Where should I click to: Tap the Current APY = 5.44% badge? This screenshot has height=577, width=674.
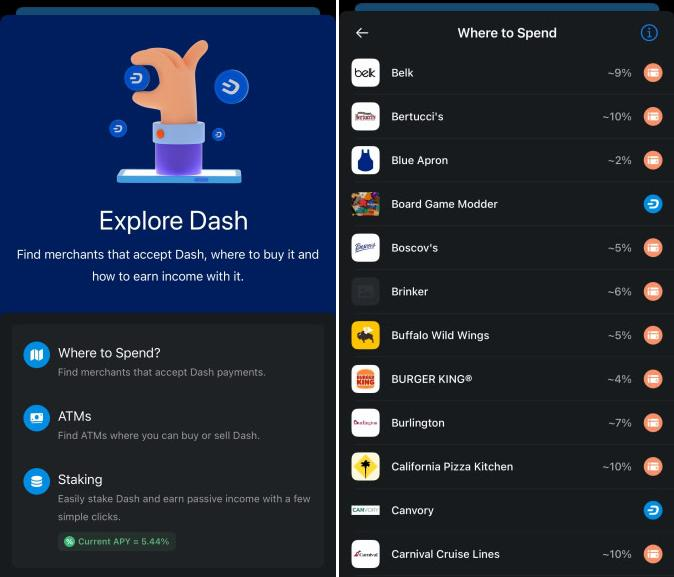click(x=117, y=541)
